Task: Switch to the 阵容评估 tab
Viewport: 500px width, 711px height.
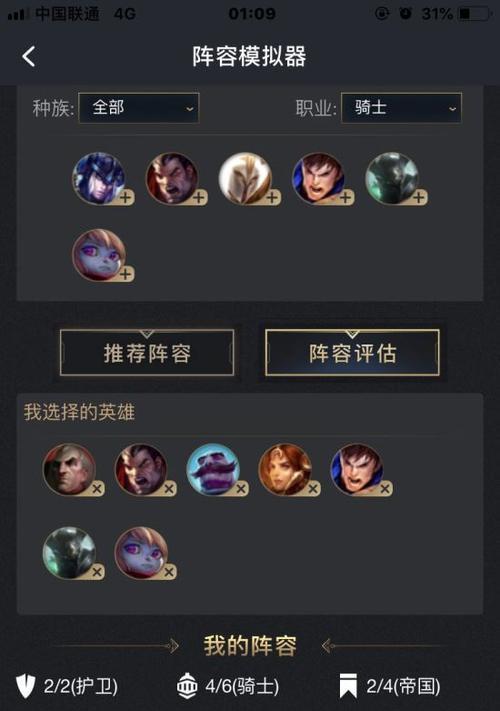Action: pos(352,353)
